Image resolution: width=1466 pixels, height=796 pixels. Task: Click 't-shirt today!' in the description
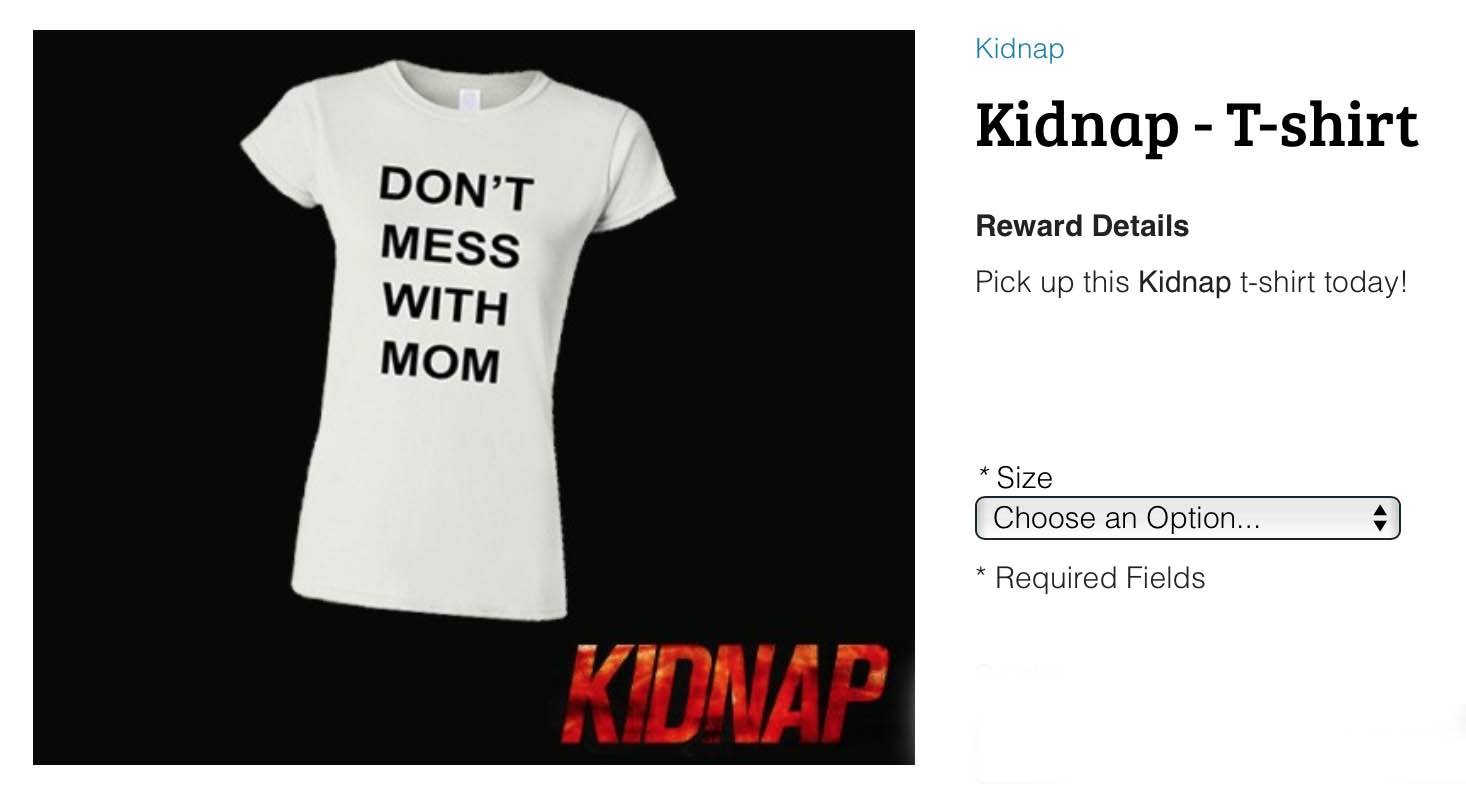pos(1323,282)
